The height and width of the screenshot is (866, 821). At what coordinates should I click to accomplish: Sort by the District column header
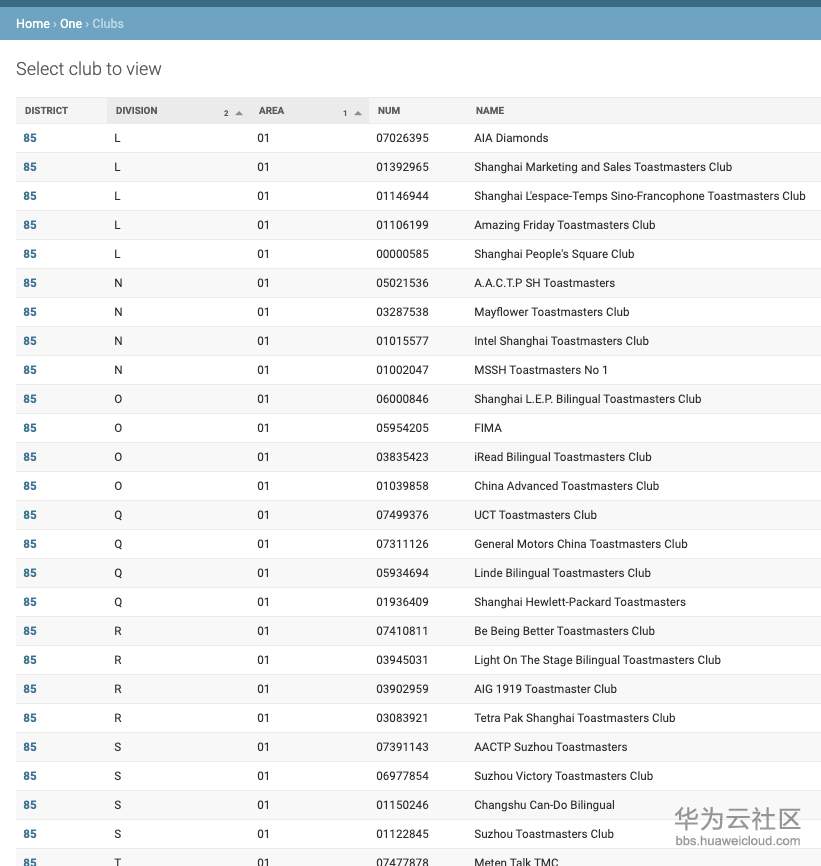pyautogui.click(x=46, y=110)
